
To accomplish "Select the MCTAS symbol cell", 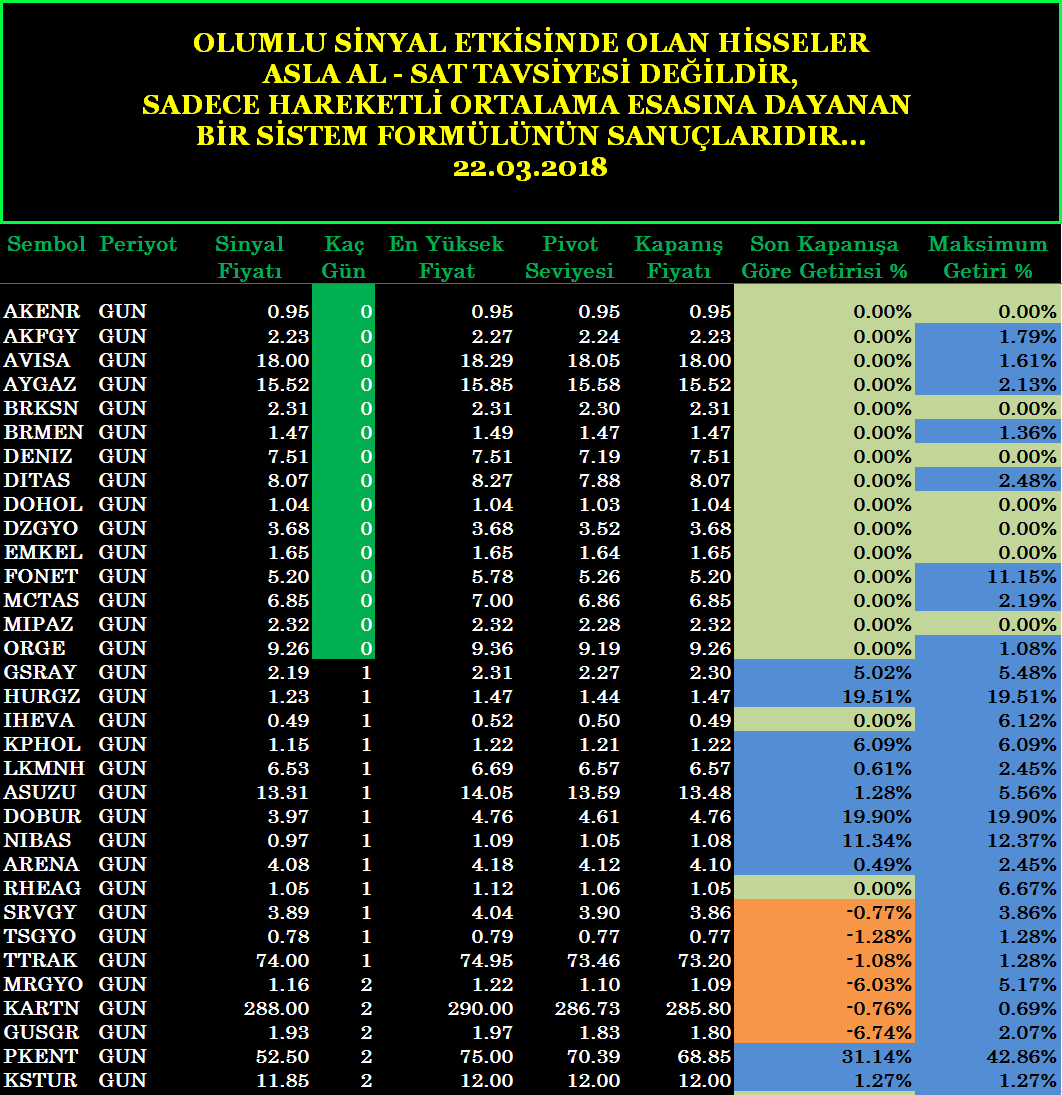I will 41,600.
